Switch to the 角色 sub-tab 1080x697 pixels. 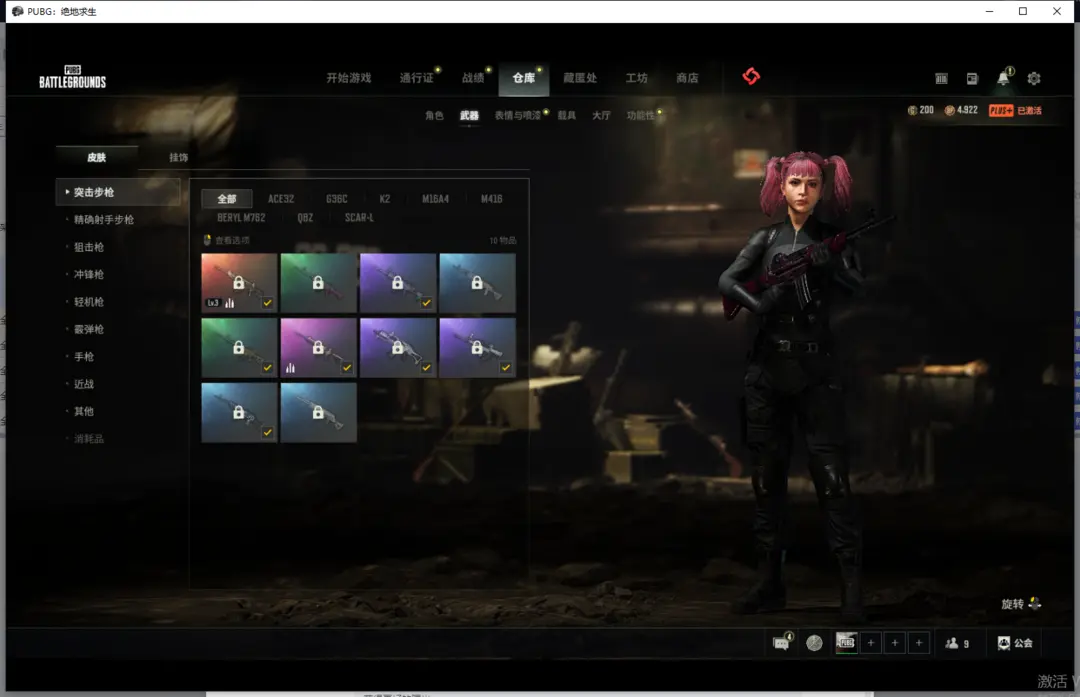(x=434, y=115)
